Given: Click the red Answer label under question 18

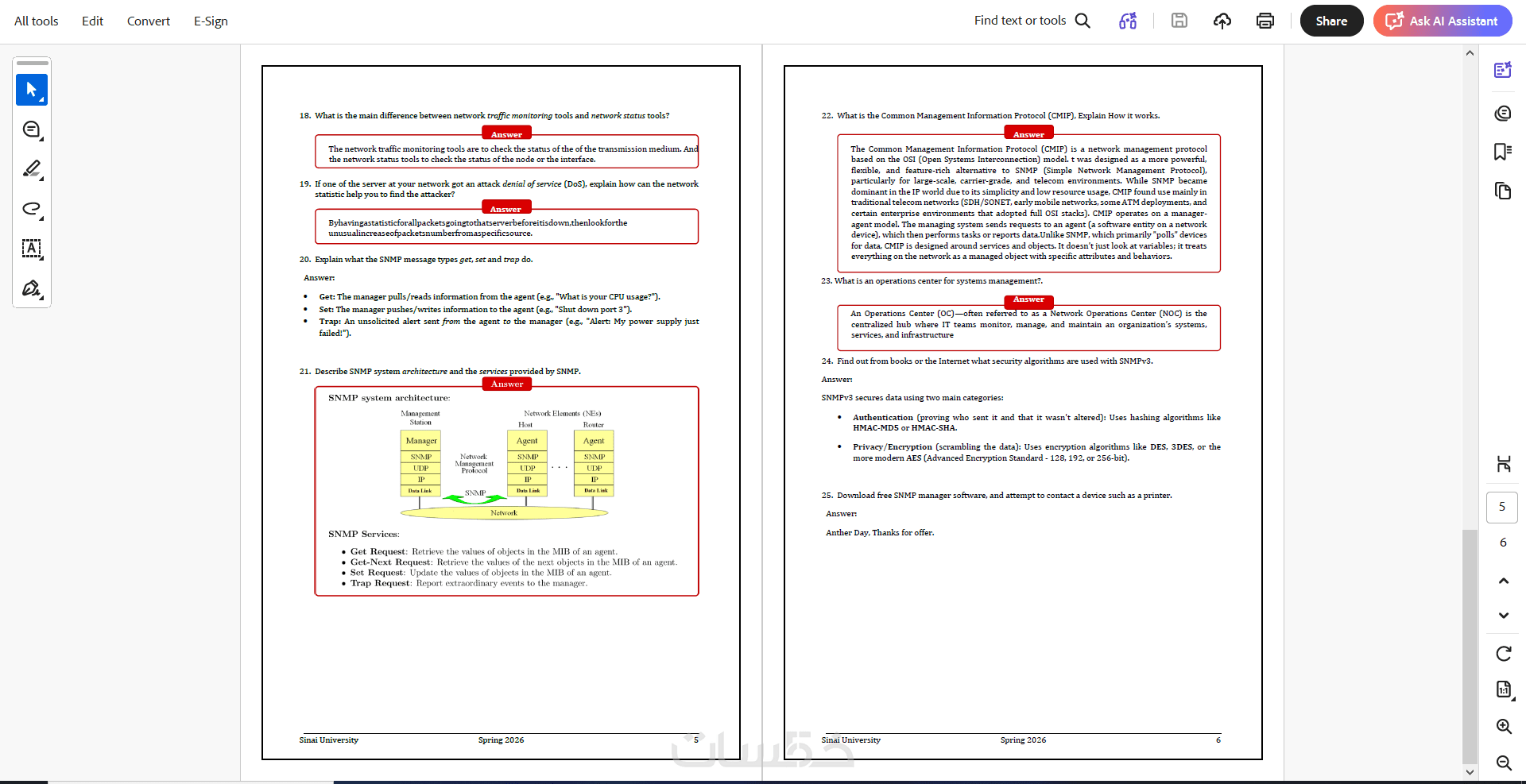Looking at the screenshot, I should click(506, 134).
